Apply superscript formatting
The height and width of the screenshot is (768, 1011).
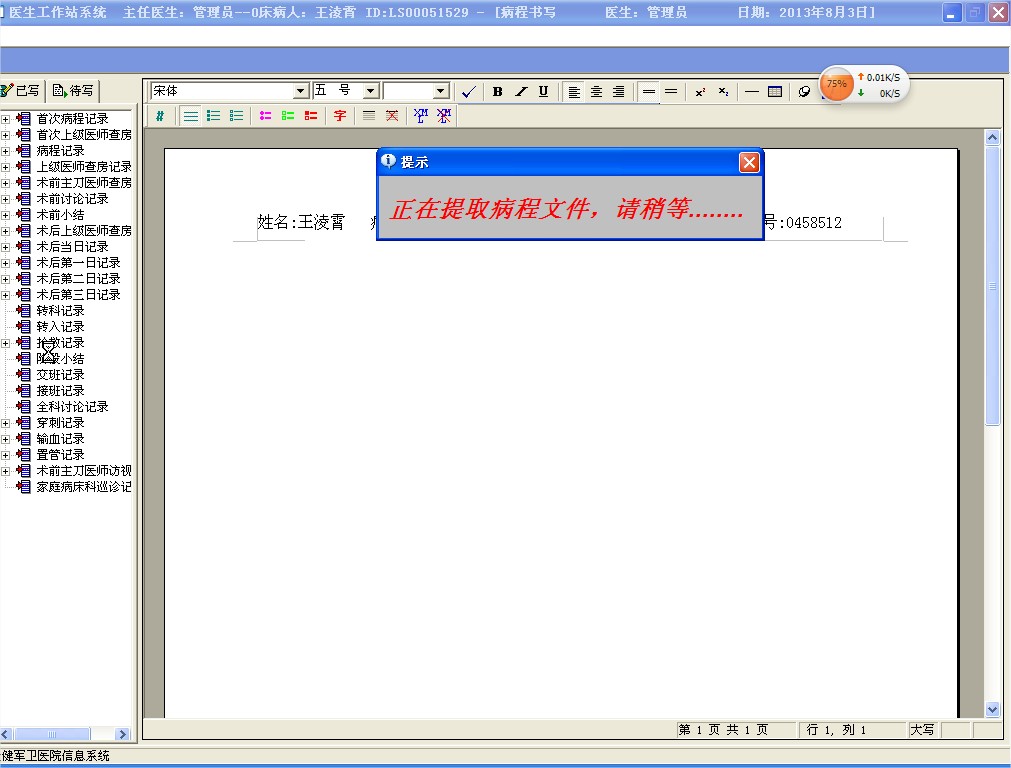(x=700, y=92)
